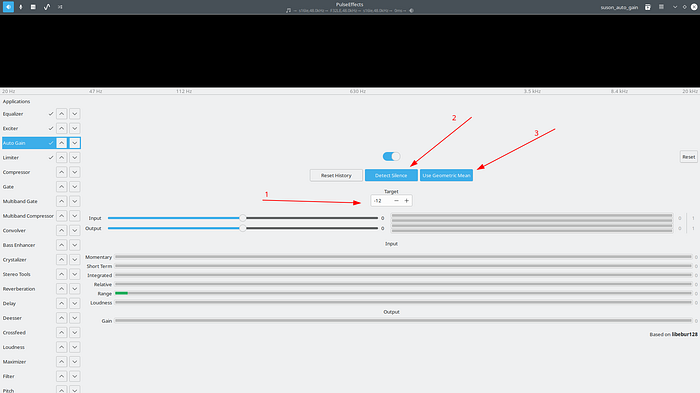Click the skip-forward icon in header

click(60, 7)
